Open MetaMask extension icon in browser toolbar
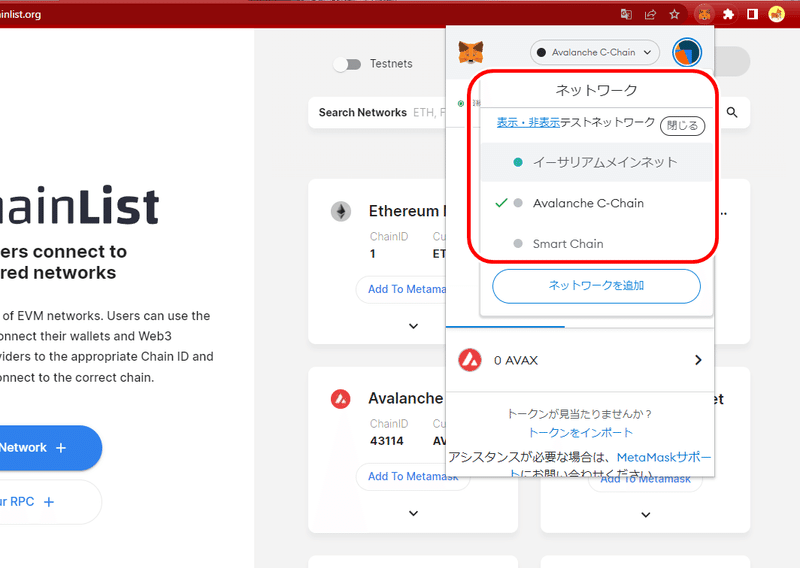This screenshot has width=800, height=568. tap(704, 14)
